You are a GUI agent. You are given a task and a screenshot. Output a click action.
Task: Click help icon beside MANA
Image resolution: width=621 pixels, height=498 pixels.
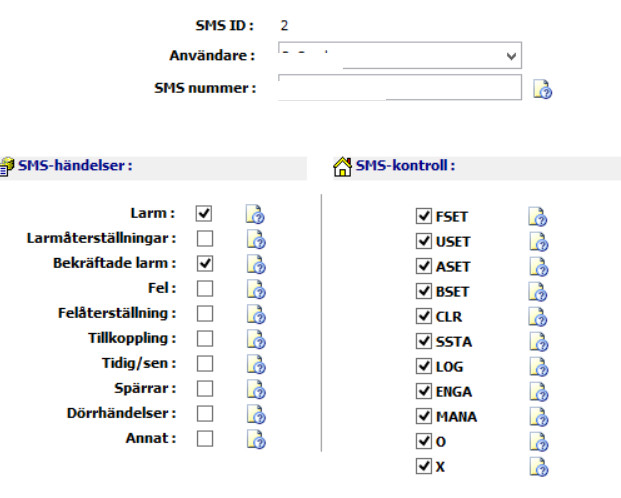[537, 417]
